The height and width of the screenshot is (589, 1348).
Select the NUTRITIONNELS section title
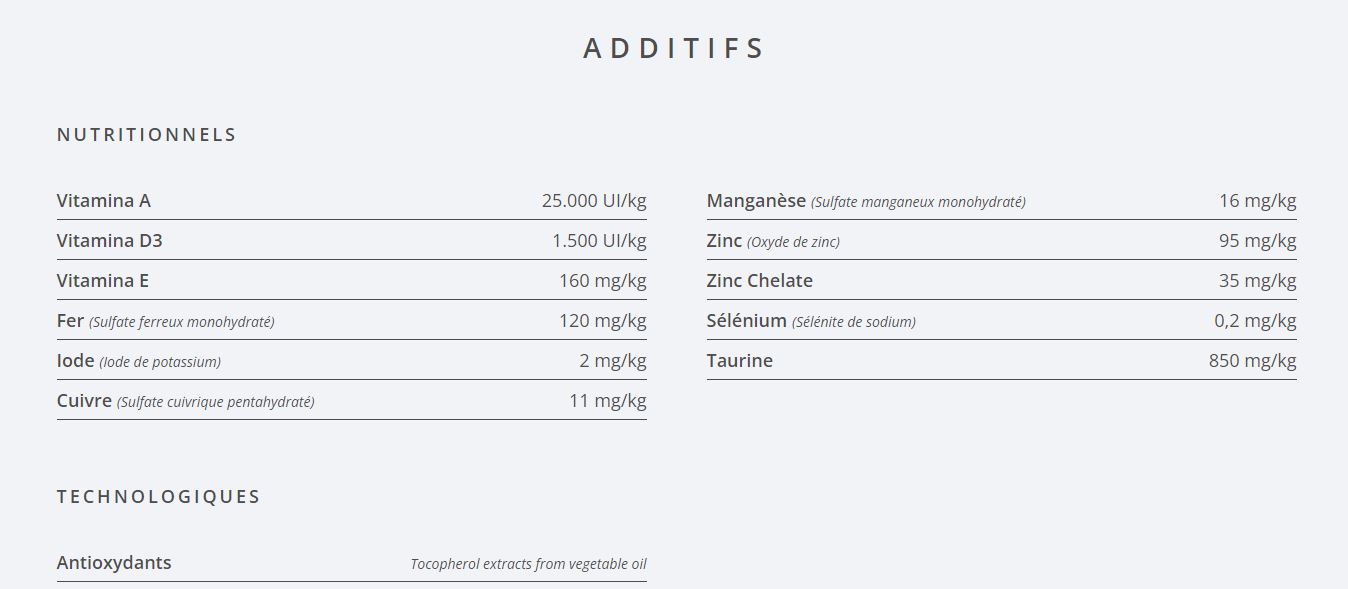coord(146,134)
